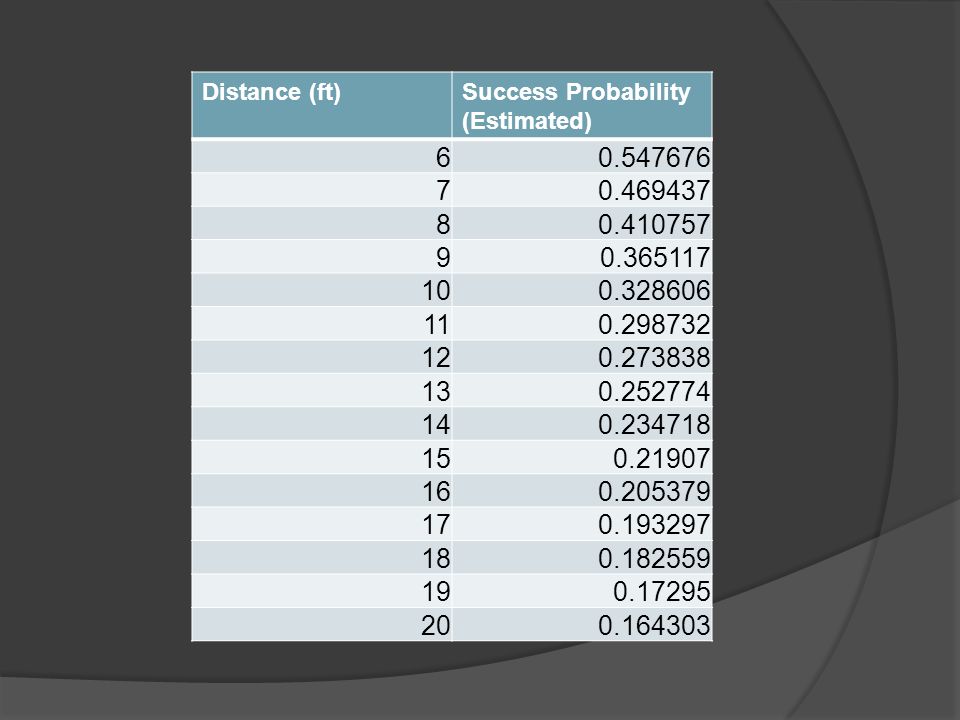Screen dimensions: 960x720
Task: Click the 'Distance (ft)' column header
Action: (x=322, y=105)
